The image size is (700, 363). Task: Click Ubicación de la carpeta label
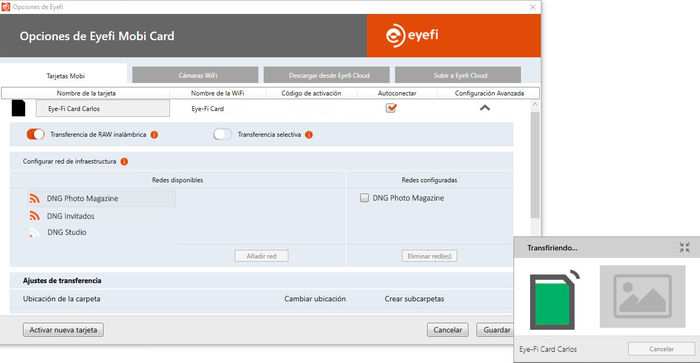pos(62,299)
